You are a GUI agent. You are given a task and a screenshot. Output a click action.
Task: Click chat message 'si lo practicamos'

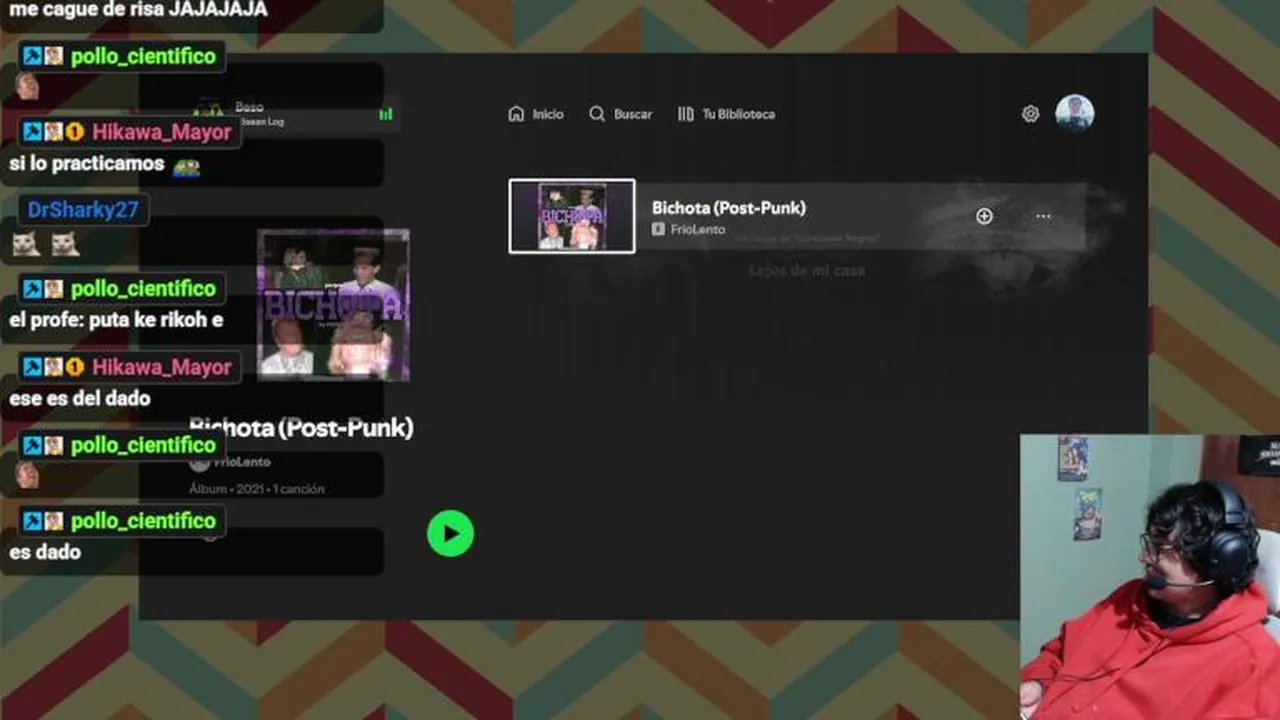coord(87,163)
